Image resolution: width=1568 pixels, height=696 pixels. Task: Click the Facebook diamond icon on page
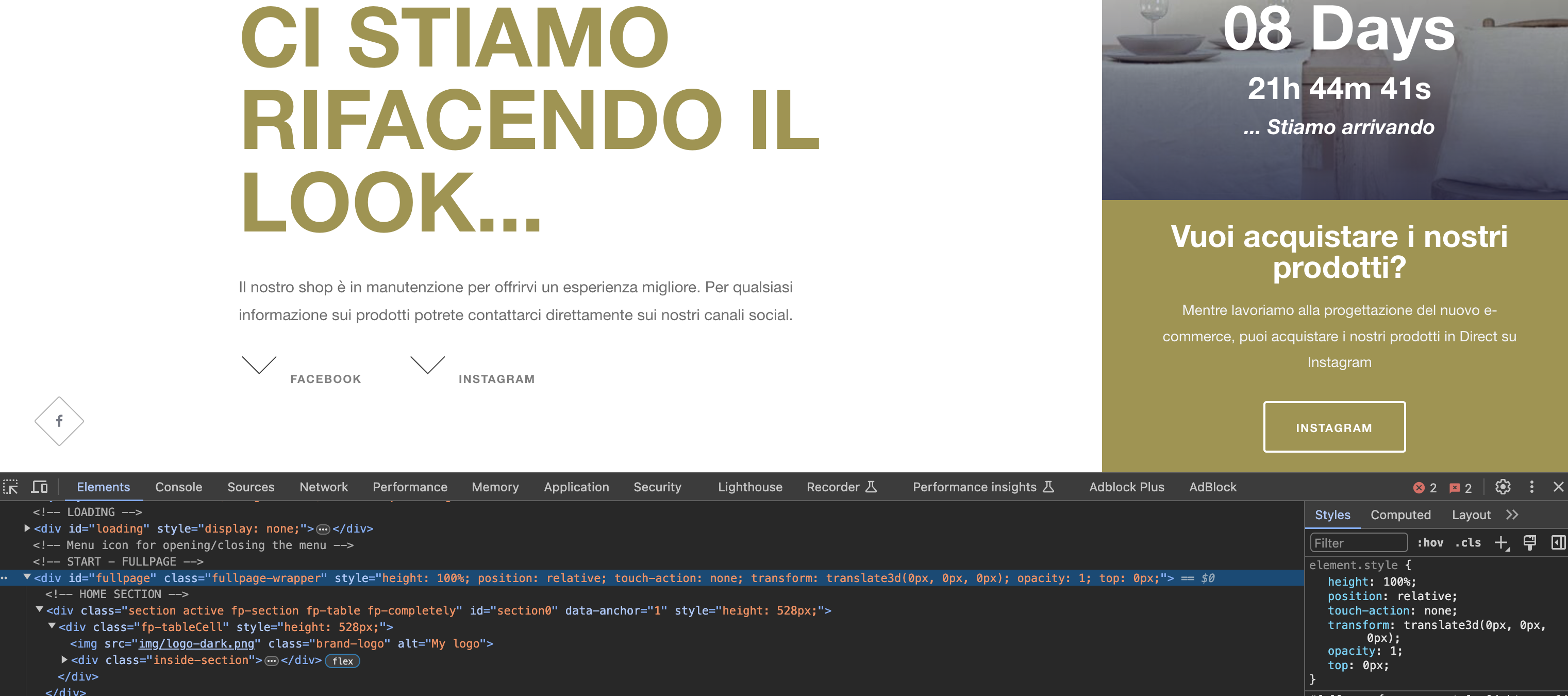pos(59,421)
